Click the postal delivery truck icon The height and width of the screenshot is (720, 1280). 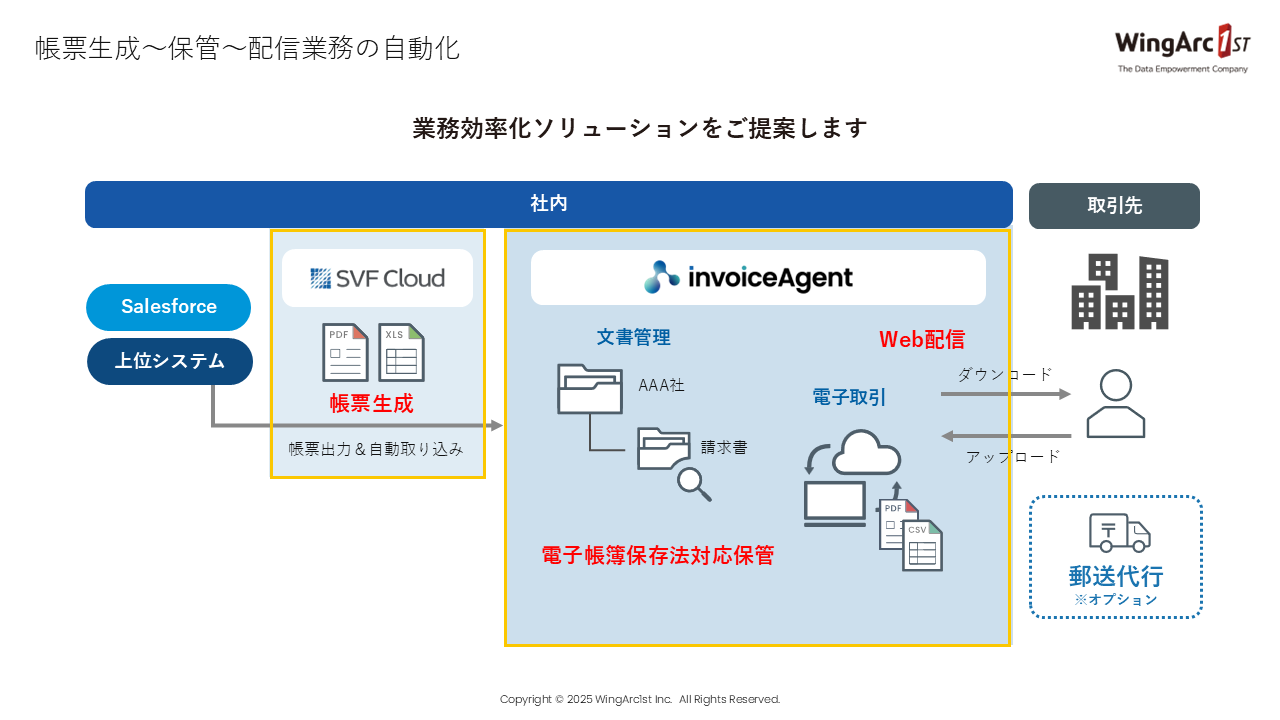coord(1119,532)
